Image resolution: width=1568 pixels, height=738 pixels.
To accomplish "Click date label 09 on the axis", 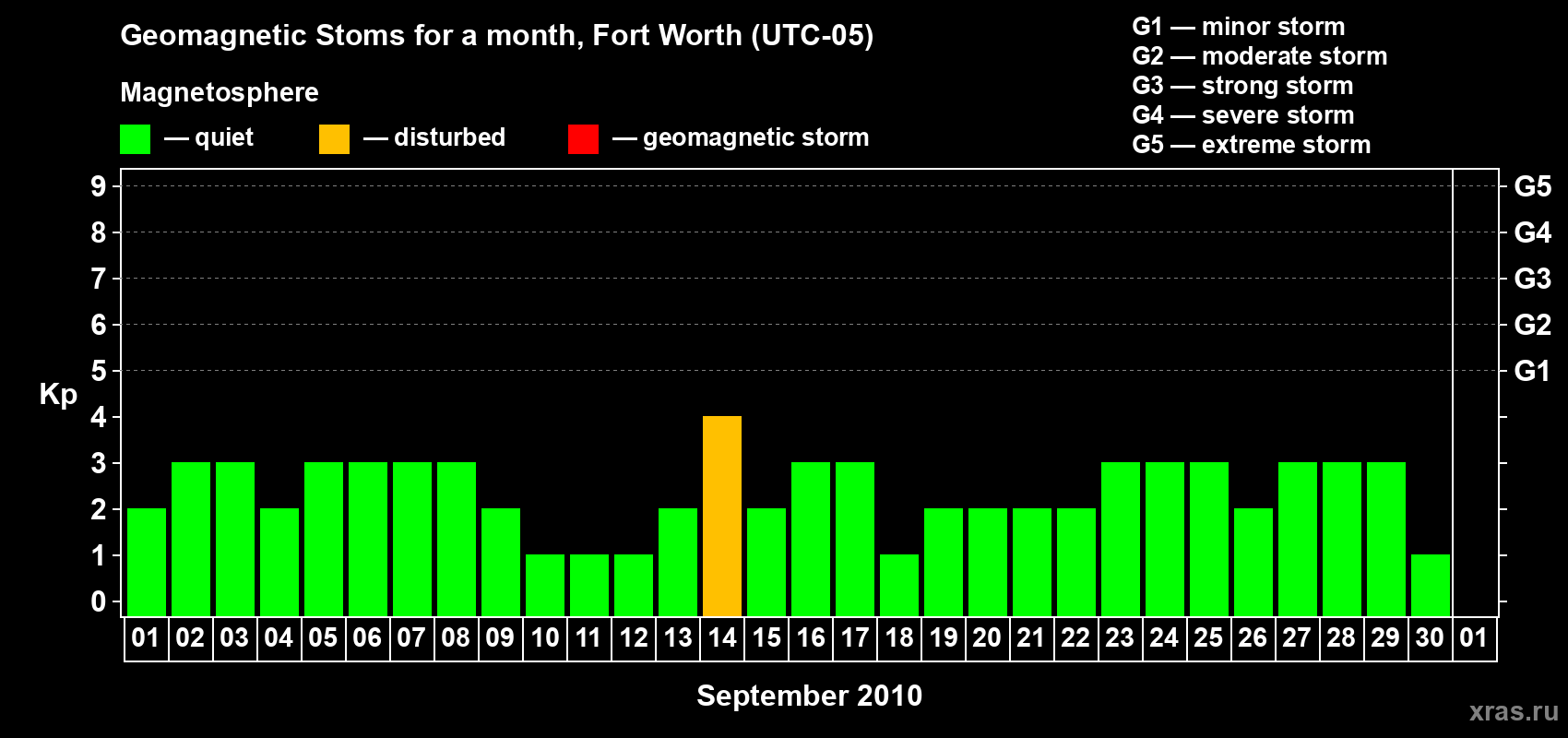I will click(x=500, y=637).
